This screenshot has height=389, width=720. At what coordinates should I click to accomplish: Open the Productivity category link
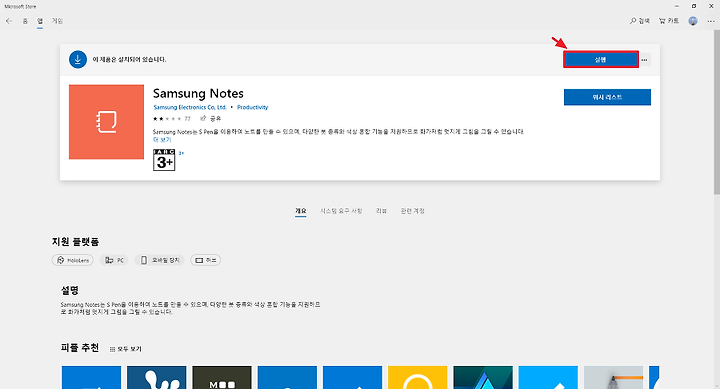point(252,107)
